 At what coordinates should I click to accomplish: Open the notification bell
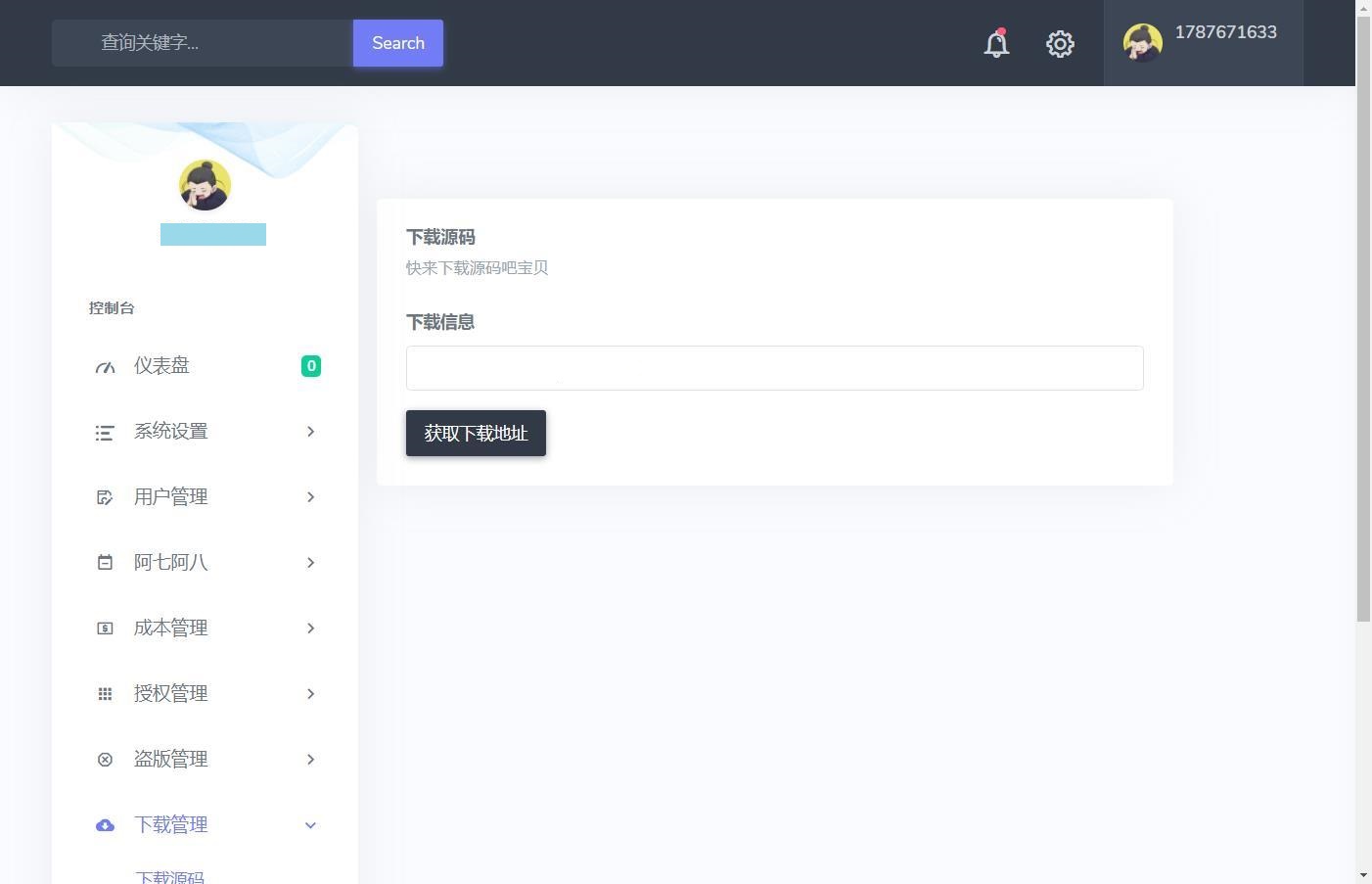click(x=996, y=44)
